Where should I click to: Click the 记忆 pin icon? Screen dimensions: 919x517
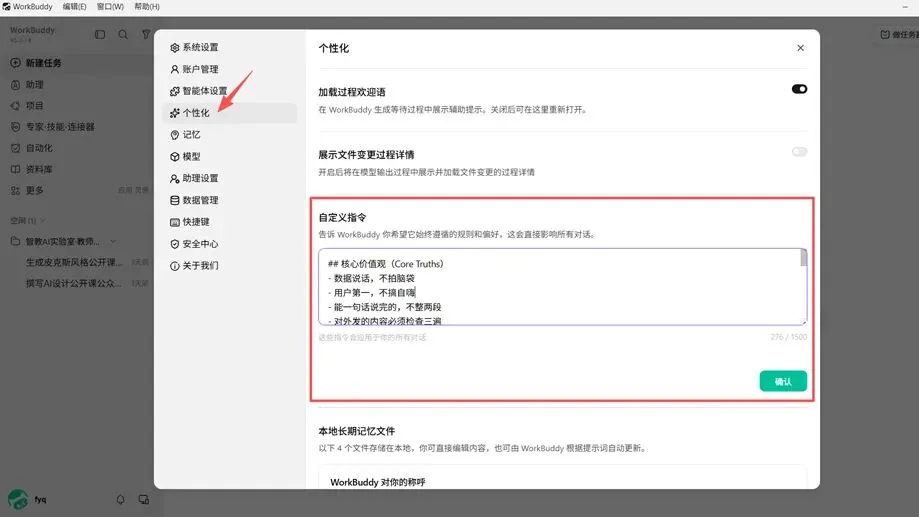(x=175, y=135)
